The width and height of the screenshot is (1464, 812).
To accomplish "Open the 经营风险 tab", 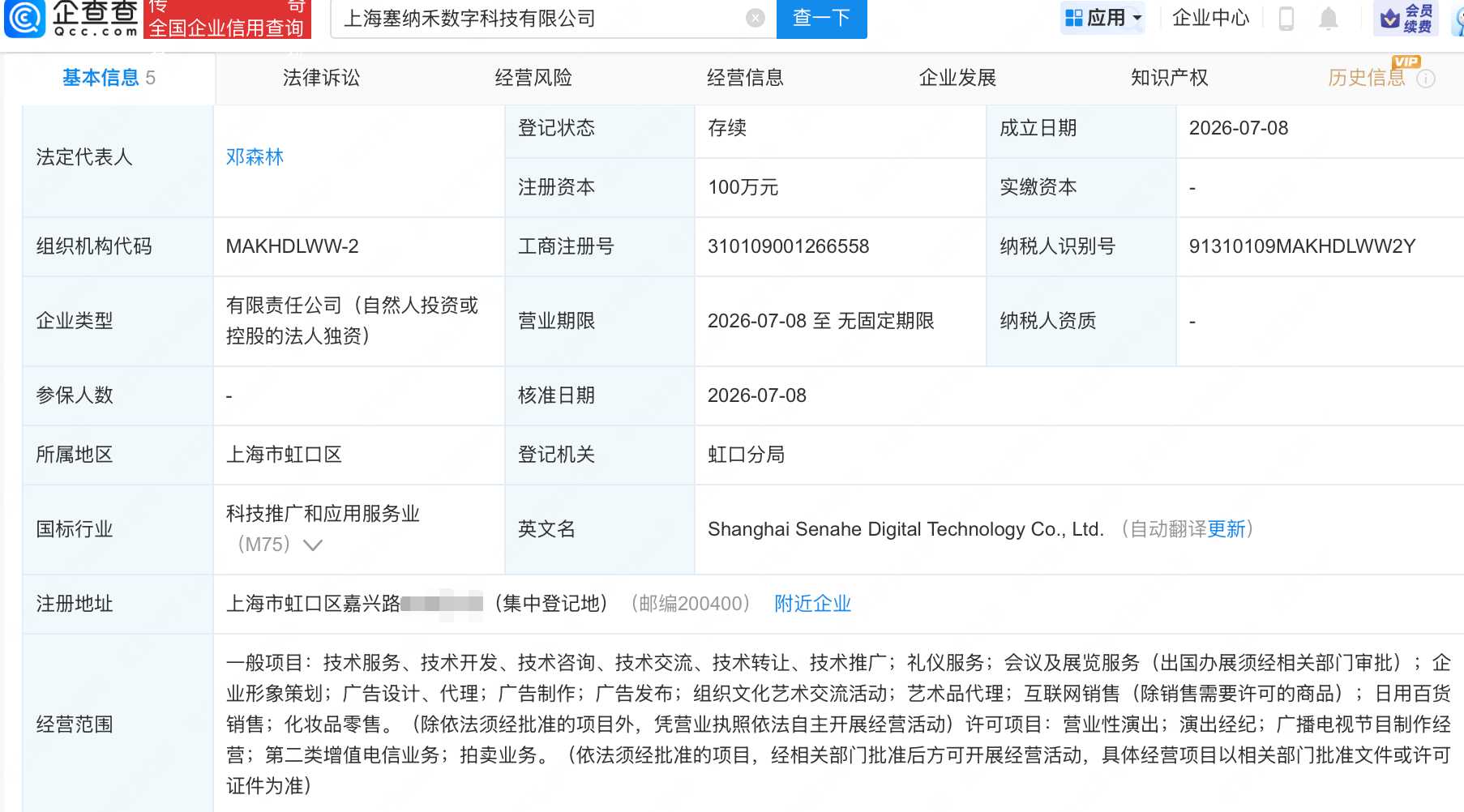I will coord(533,78).
